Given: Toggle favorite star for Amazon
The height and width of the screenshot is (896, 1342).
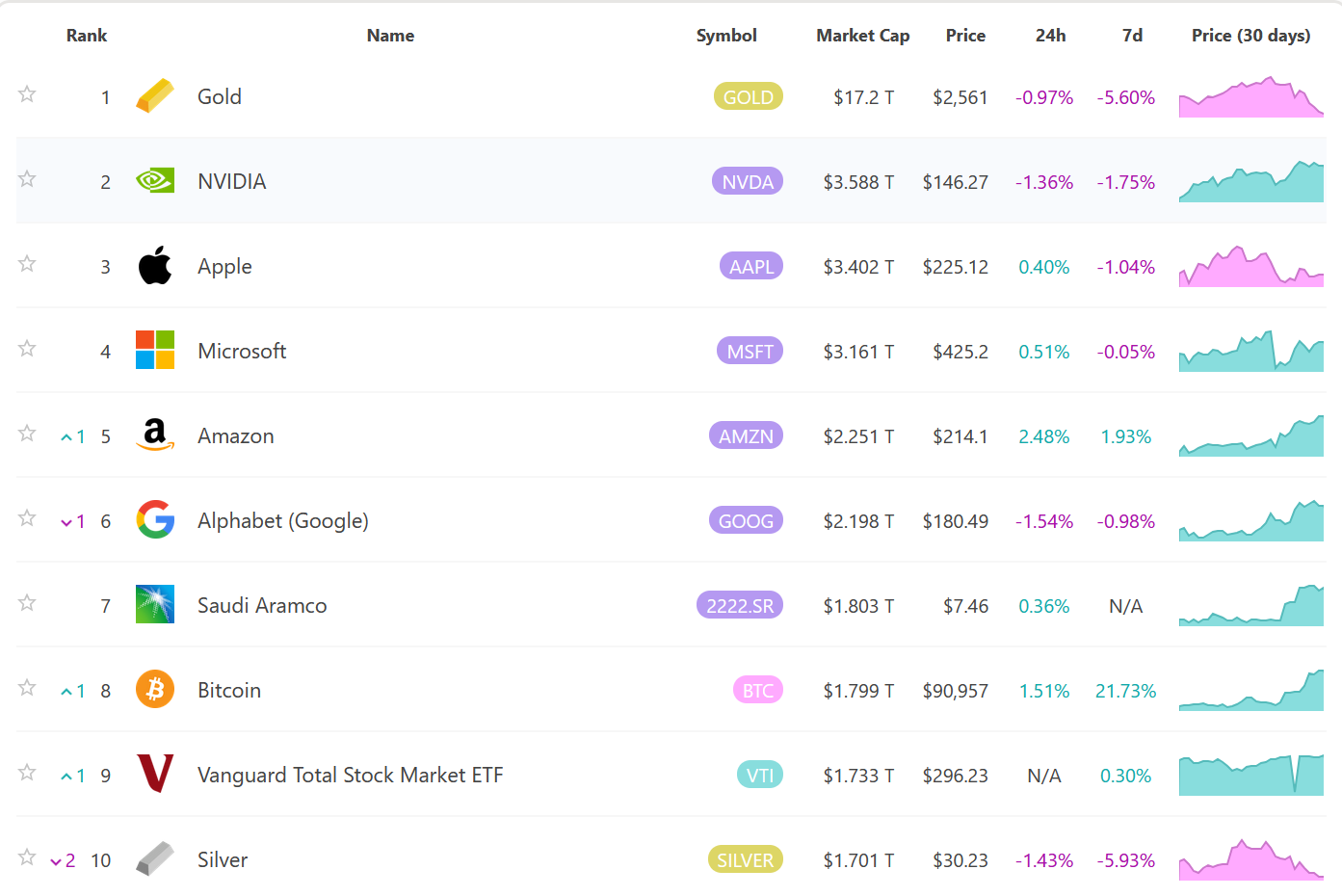Looking at the screenshot, I should pyautogui.click(x=27, y=433).
